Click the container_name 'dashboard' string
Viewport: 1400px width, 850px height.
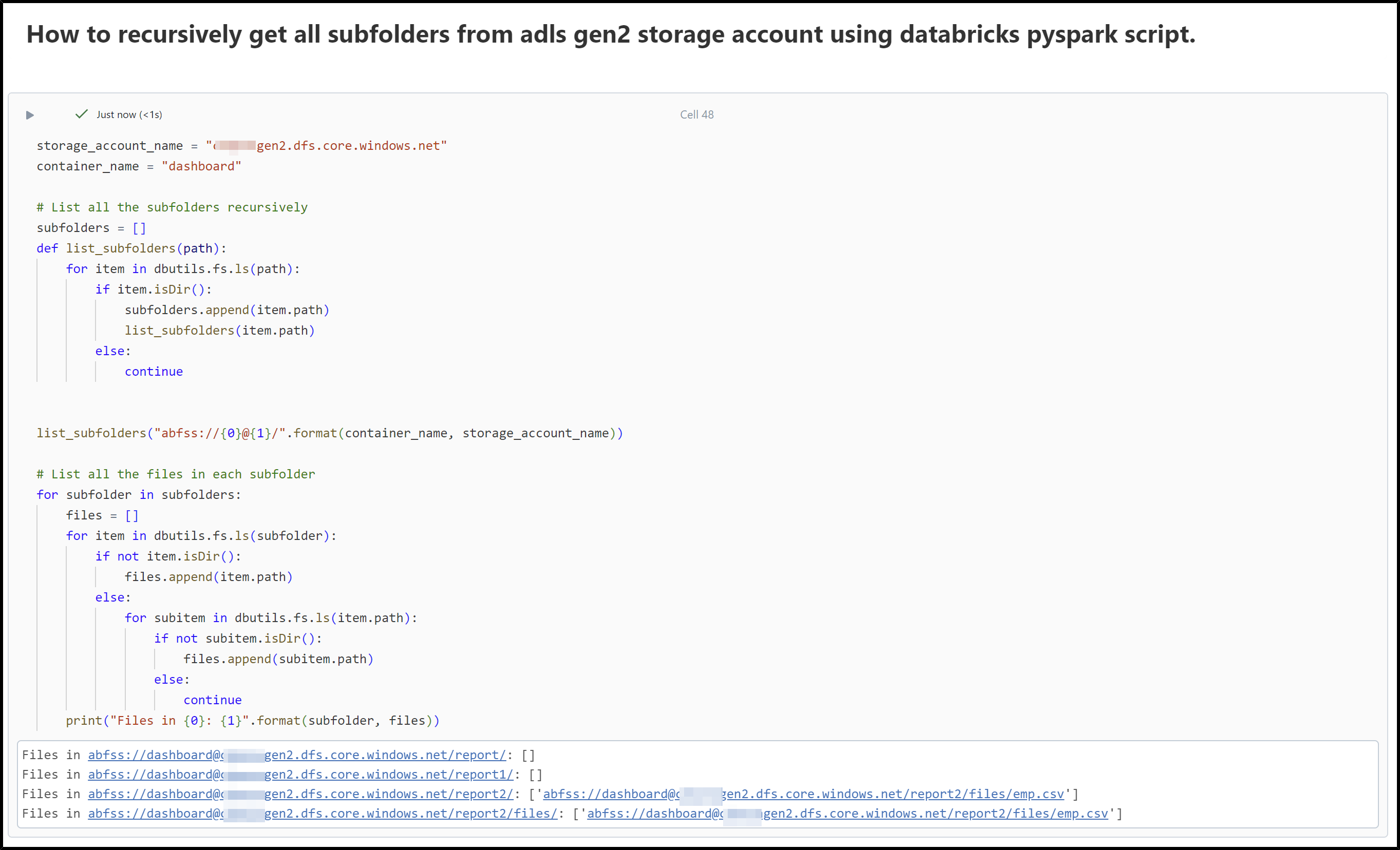[x=202, y=166]
